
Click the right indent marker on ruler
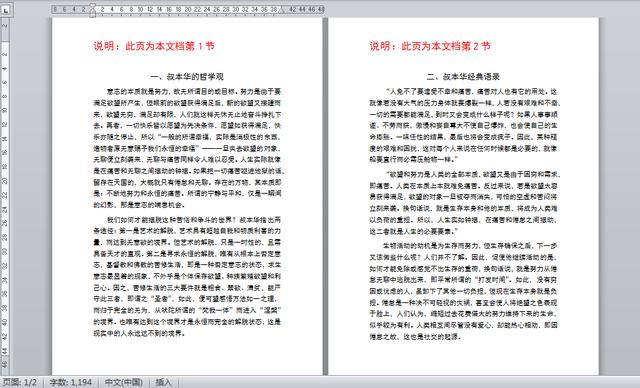click(282, 11)
